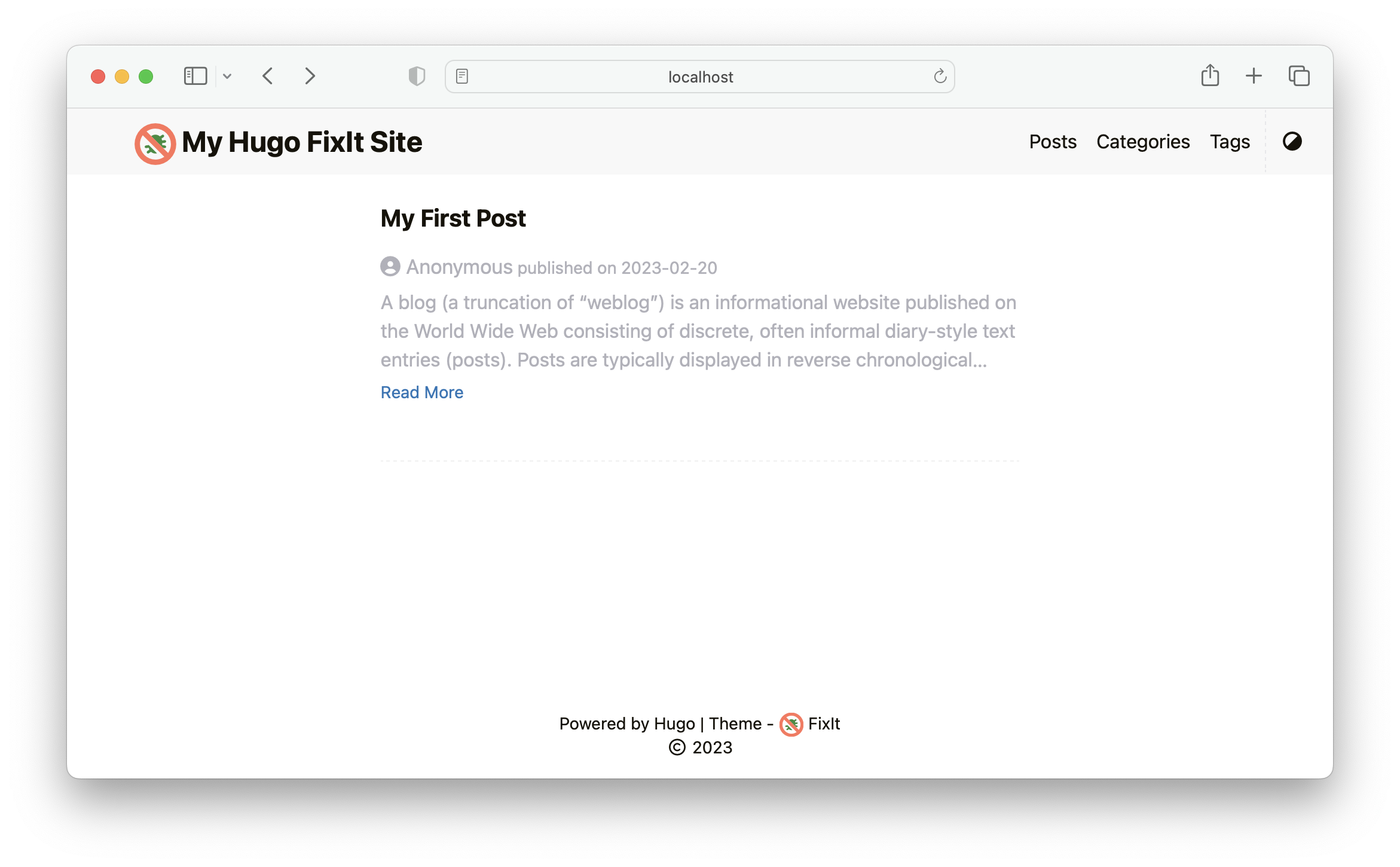Viewport: 1400px width, 867px height.
Task: Click the FixIt bug logo in the site header
Action: coord(155,144)
